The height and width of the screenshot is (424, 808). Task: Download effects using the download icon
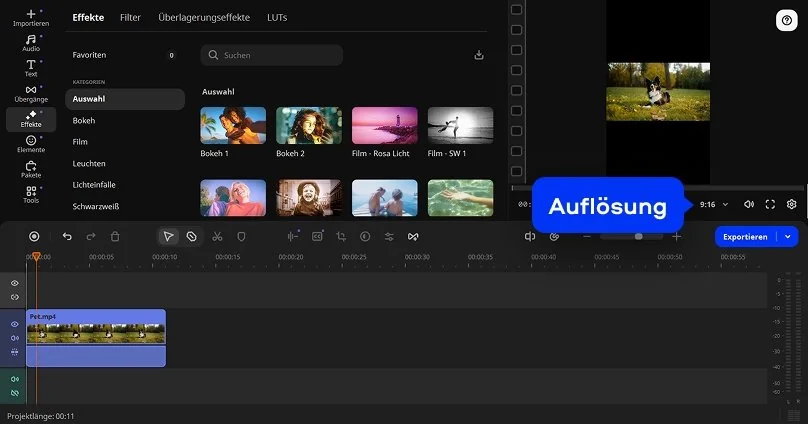pyautogui.click(x=479, y=55)
